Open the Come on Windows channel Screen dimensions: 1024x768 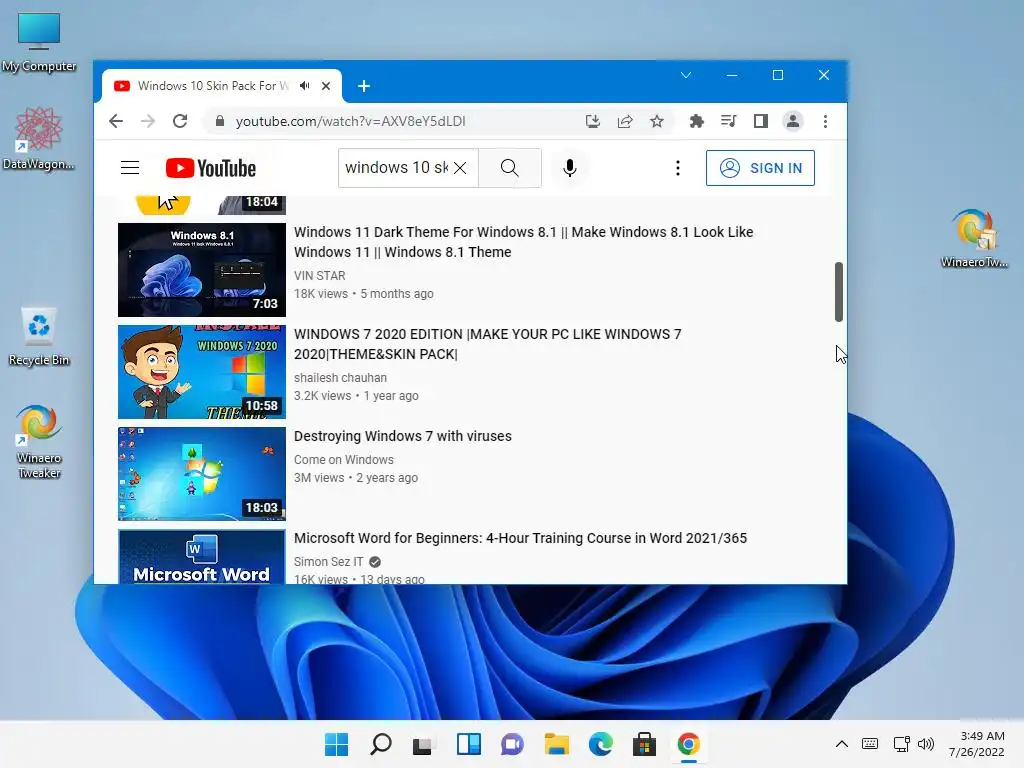344,460
